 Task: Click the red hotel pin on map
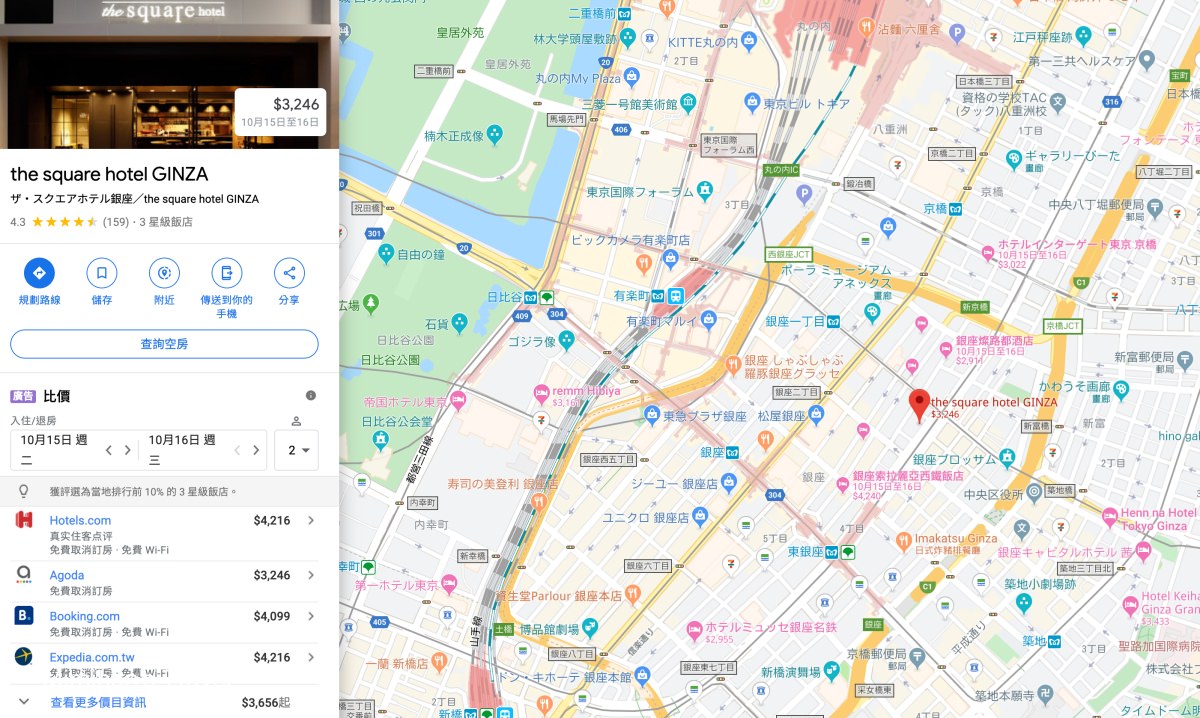pyautogui.click(x=919, y=405)
